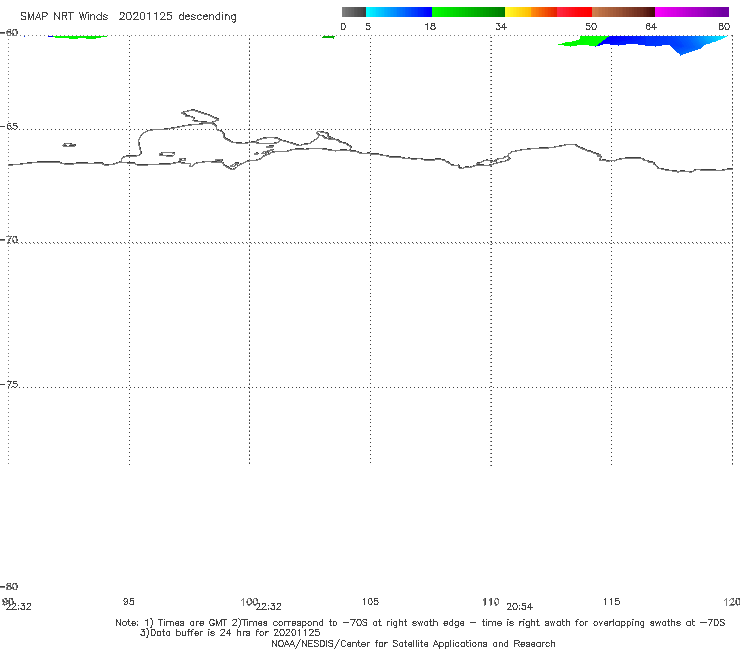Viewport: 740px width, 650px height.
Task: Click the magenta-purple segment of the color scale
Action: (692, 12)
